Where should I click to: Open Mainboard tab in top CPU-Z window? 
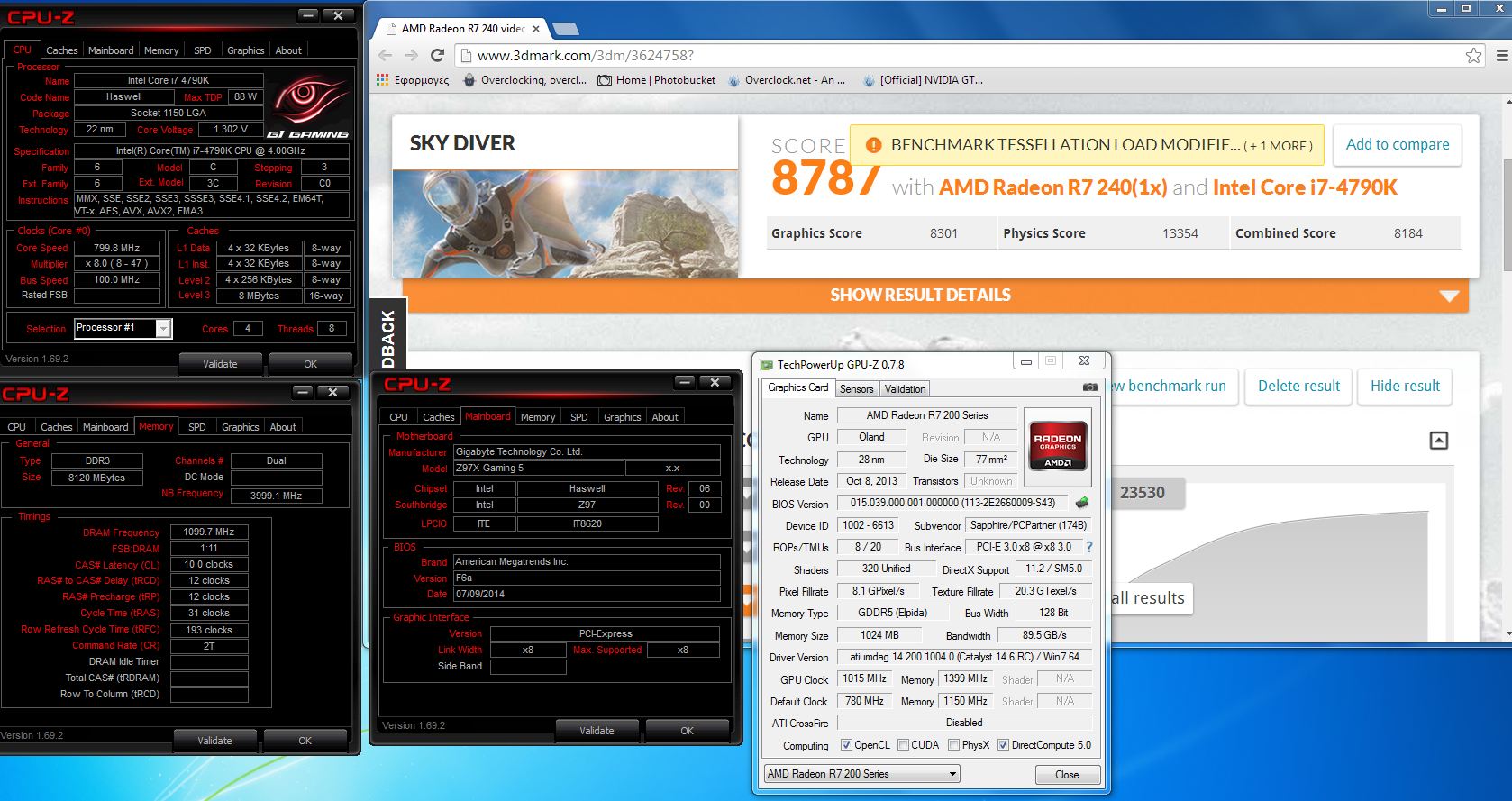pyautogui.click(x=111, y=50)
